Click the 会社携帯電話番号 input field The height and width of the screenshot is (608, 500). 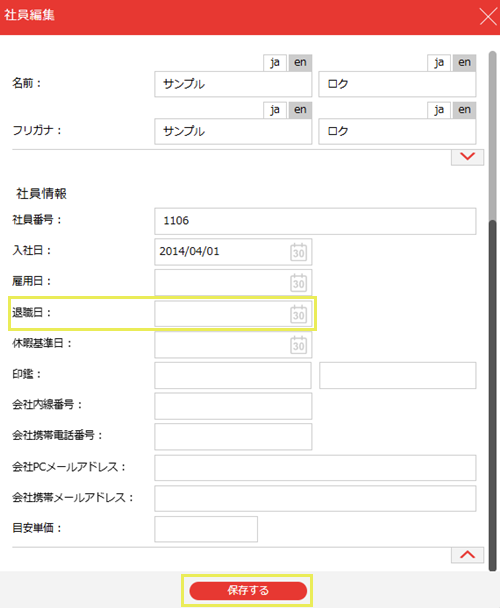233,437
